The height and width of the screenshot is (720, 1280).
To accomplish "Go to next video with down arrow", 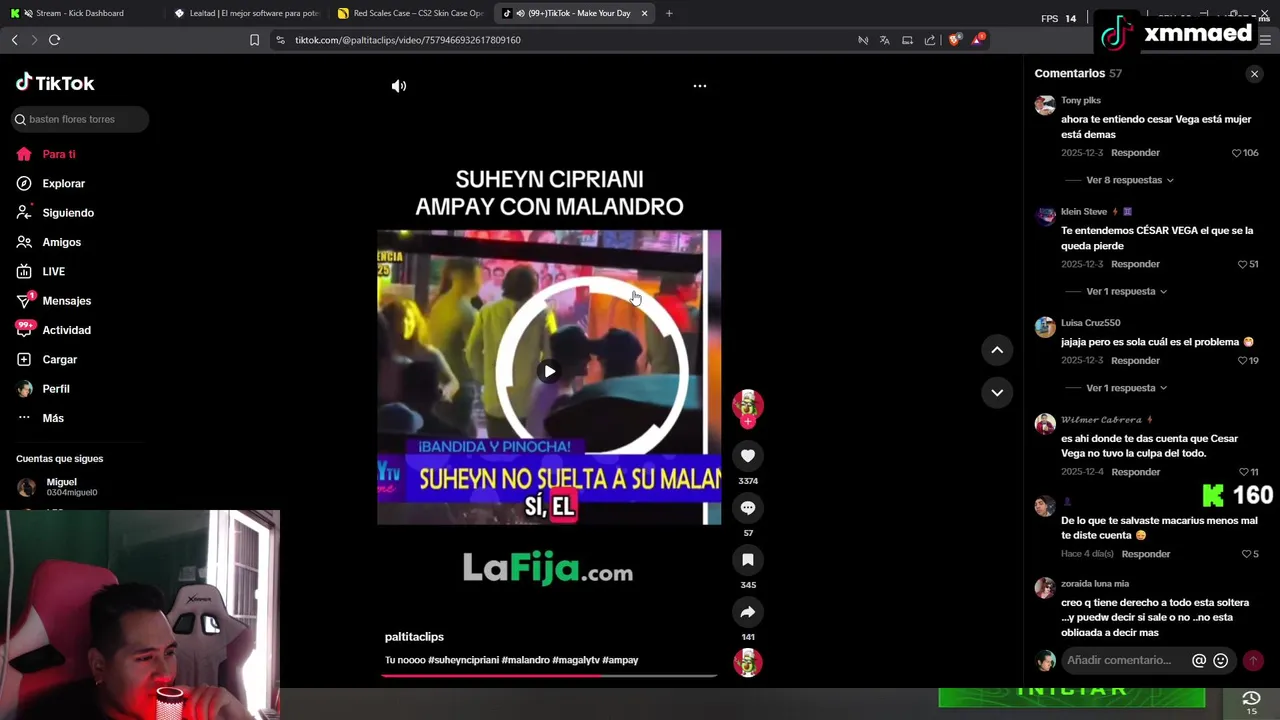I will click(997, 392).
